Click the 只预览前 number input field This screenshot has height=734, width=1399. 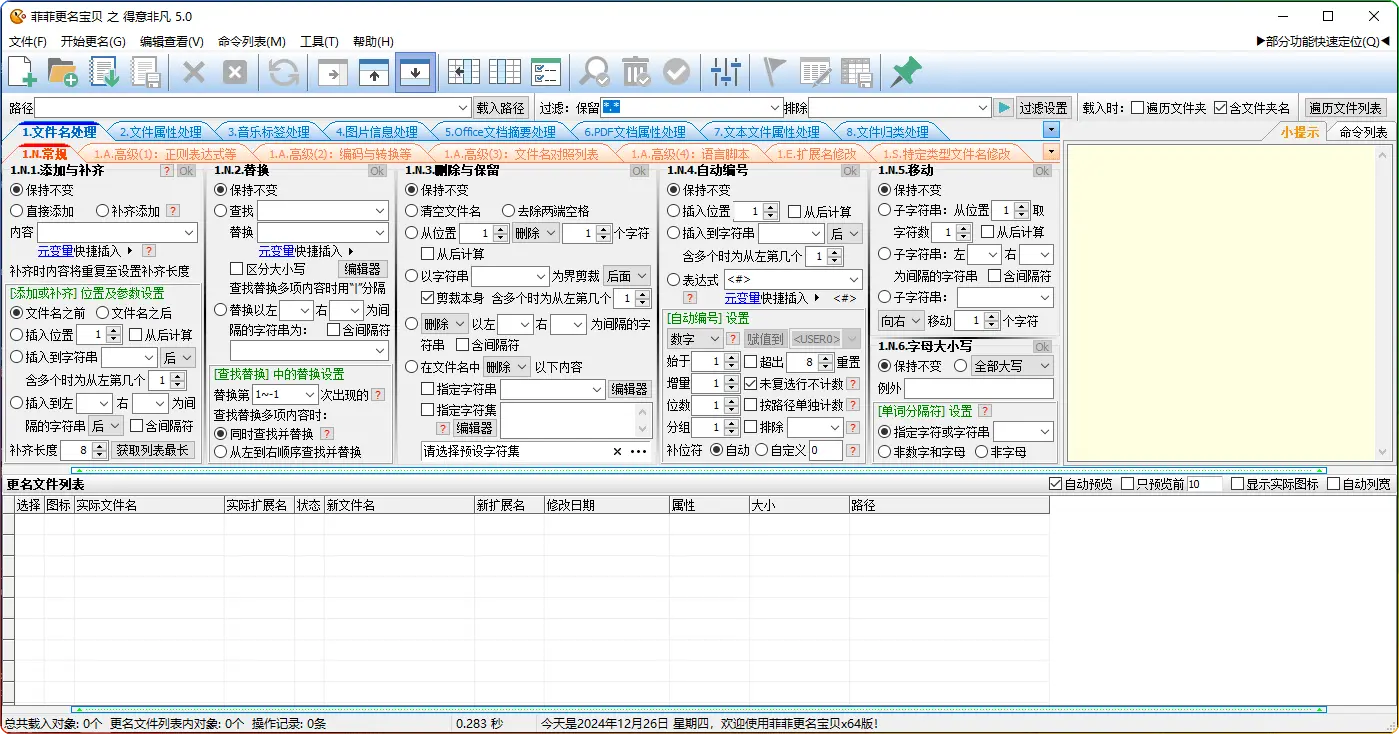click(1204, 484)
